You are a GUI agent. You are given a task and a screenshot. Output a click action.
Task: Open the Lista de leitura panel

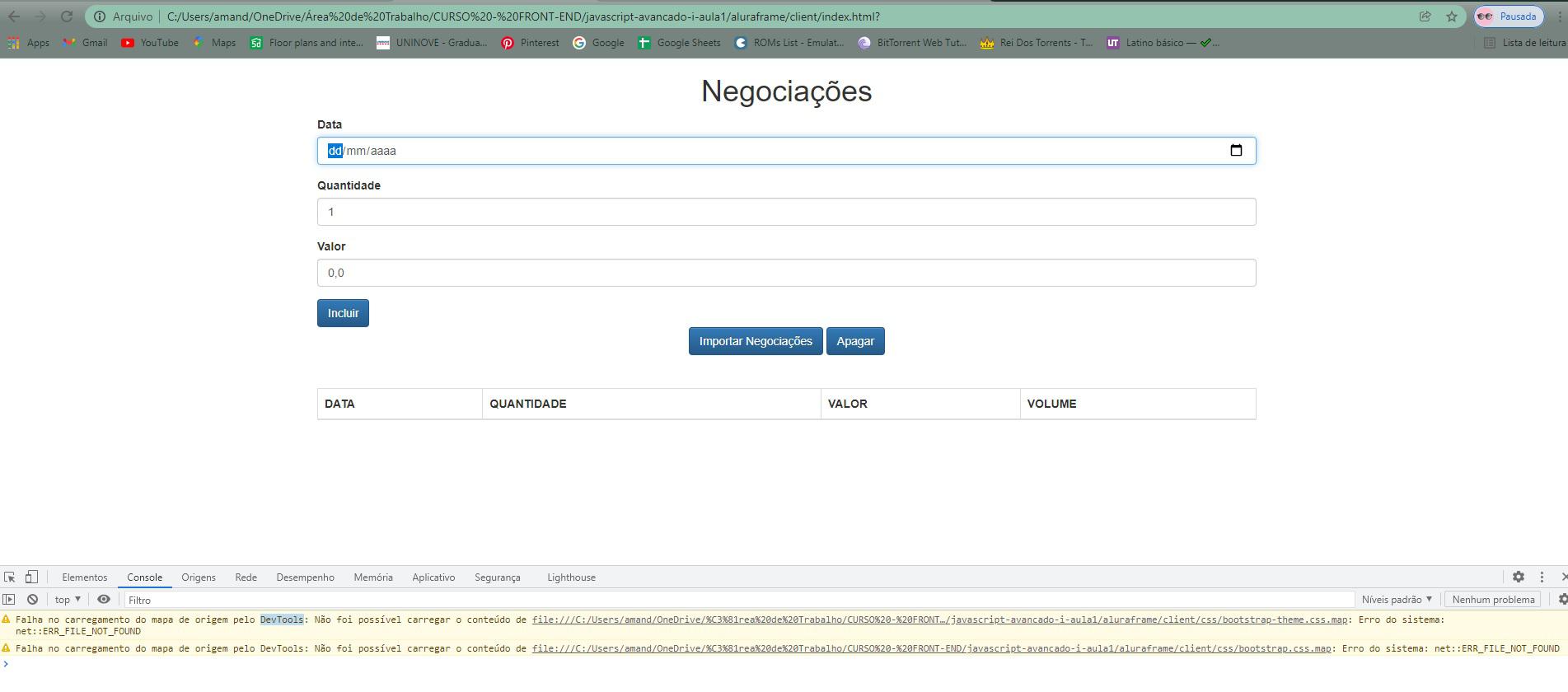[1524, 43]
